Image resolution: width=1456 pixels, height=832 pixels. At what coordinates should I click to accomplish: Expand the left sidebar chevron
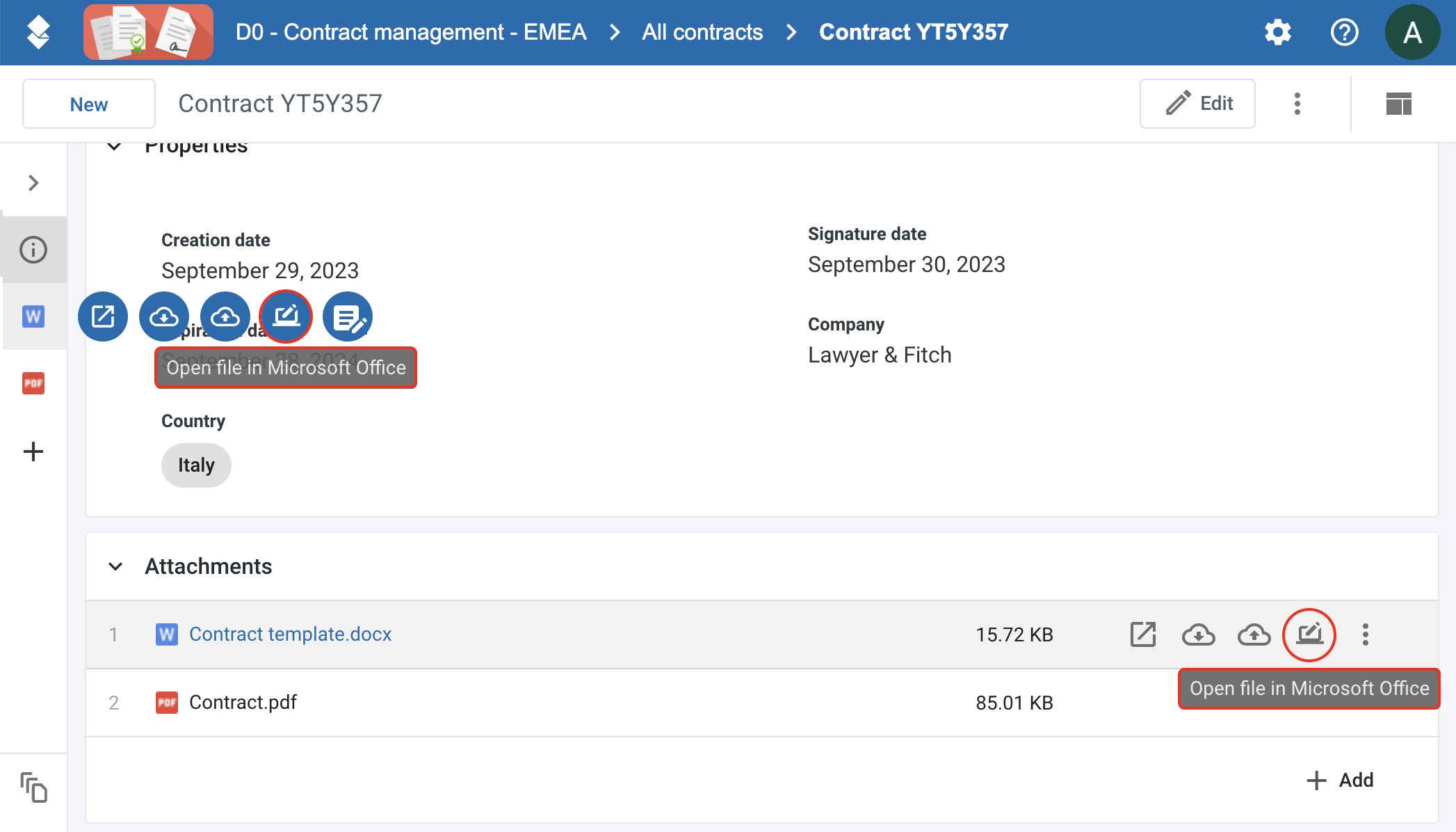click(x=33, y=183)
